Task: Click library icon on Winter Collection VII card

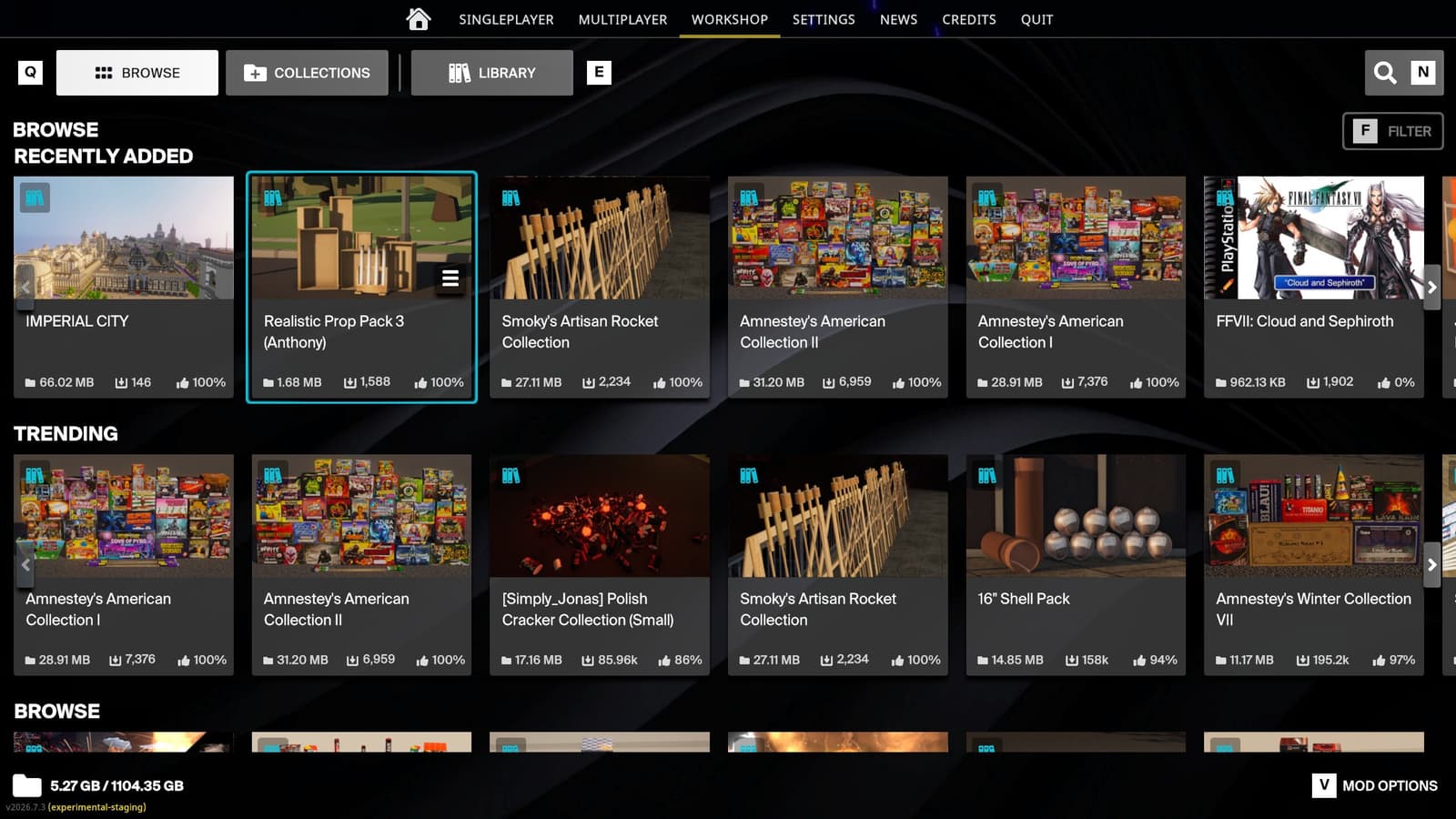Action: (1225, 475)
